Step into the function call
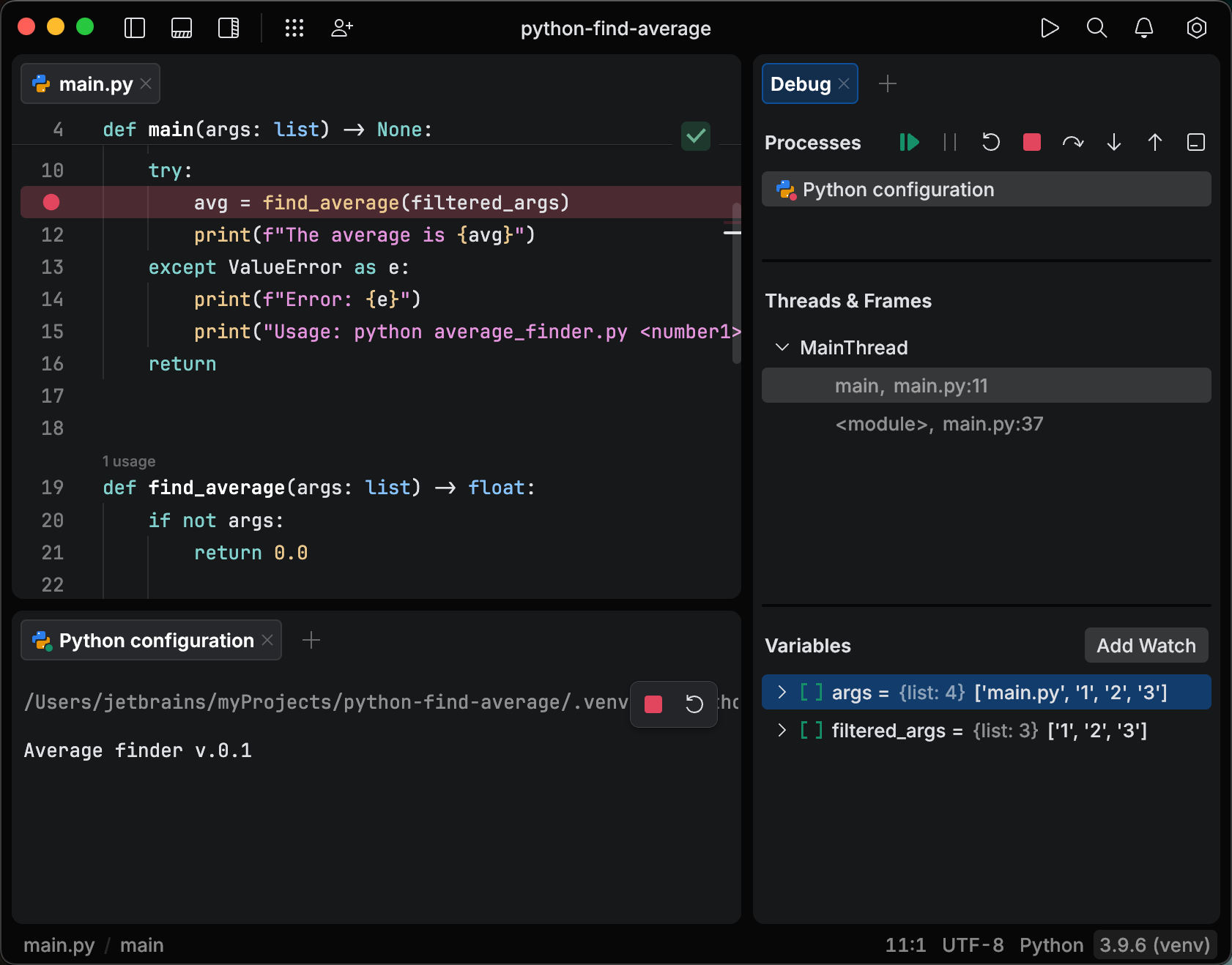The width and height of the screenshot is (1232, 965). [1113, 143]
